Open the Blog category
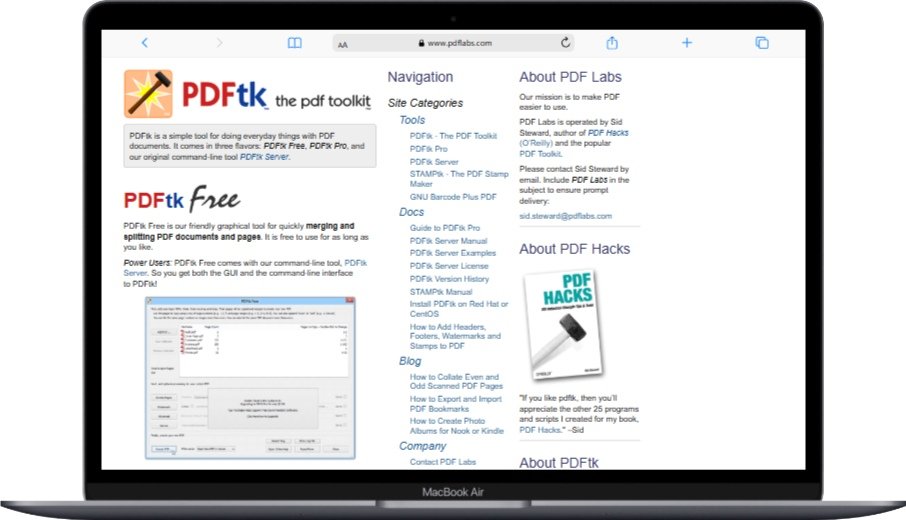Viewport: 906px width, 520px height. coord(410,361)
